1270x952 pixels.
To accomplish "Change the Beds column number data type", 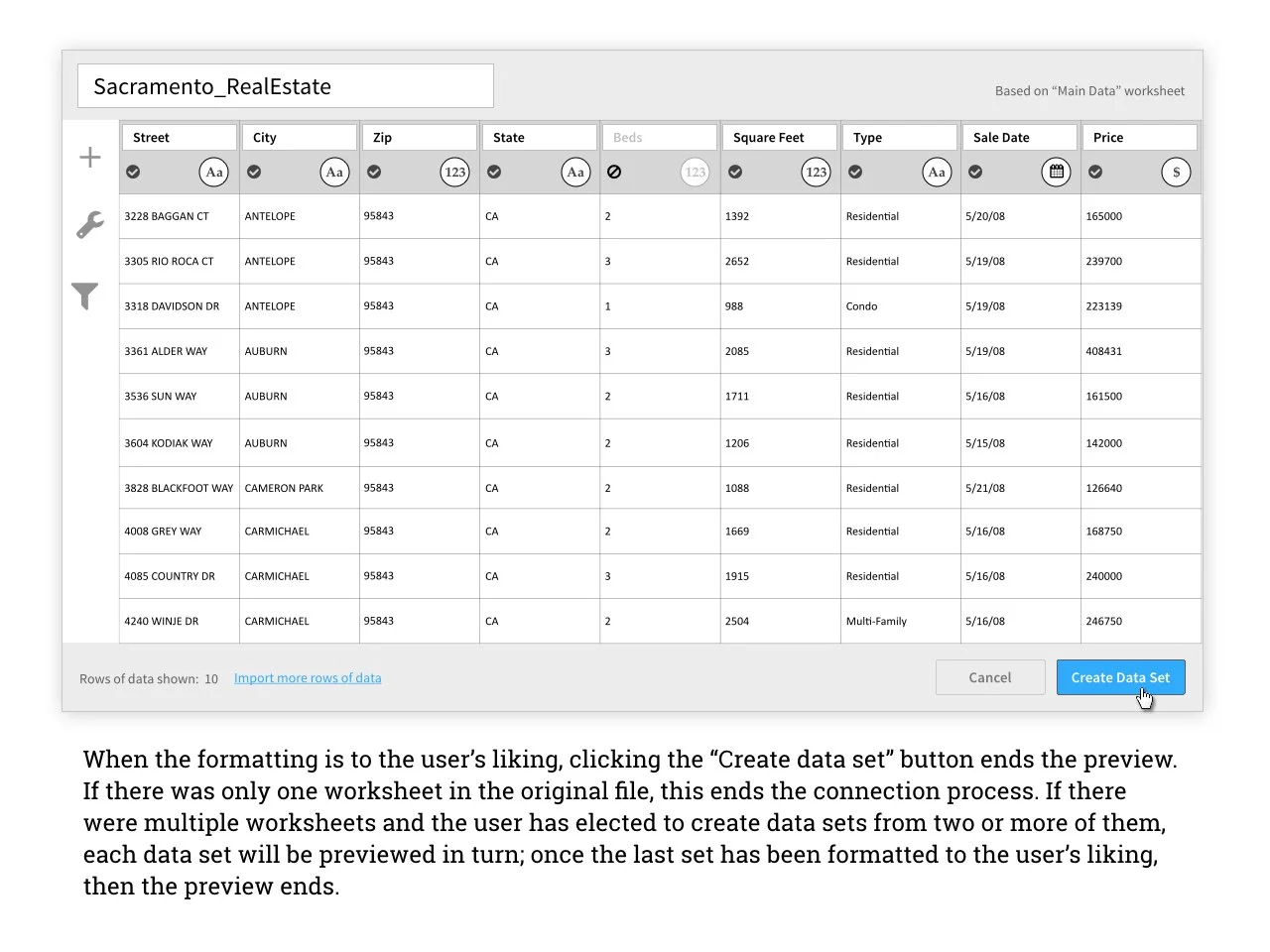I will (696, 173).
